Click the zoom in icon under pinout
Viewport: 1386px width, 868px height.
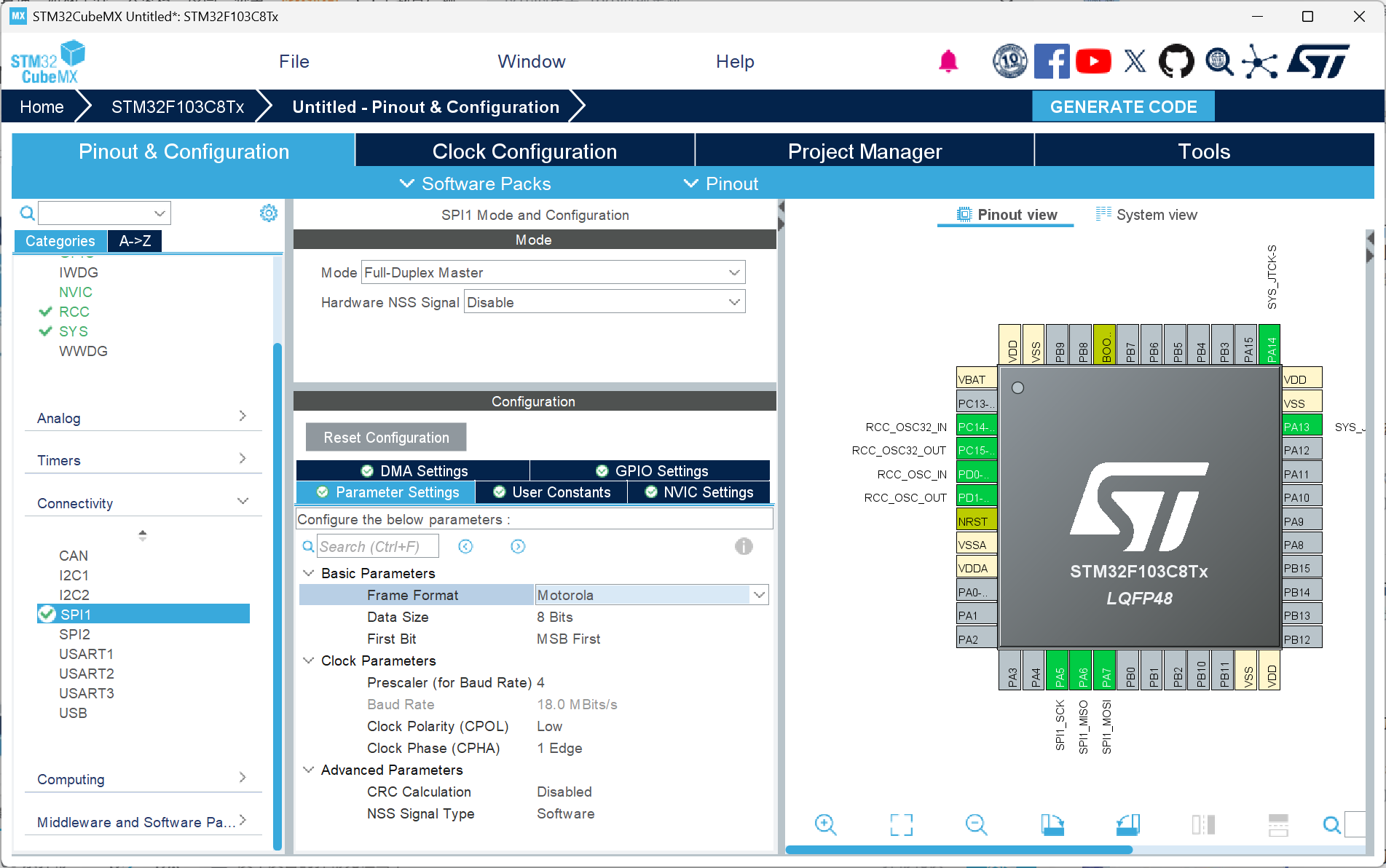825,824
